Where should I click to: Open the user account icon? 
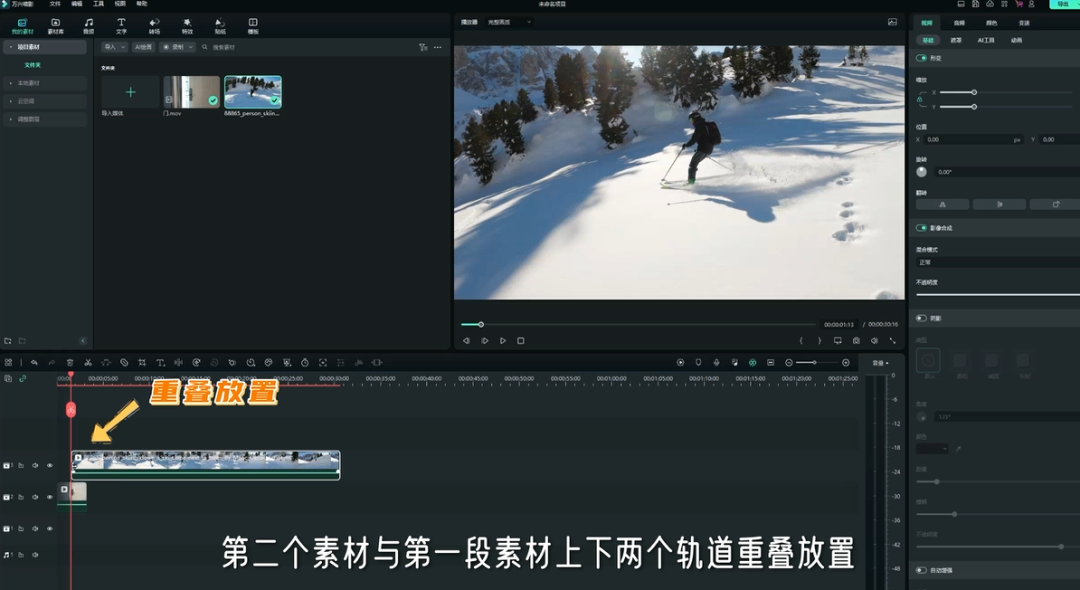(x=1032, y=4)
